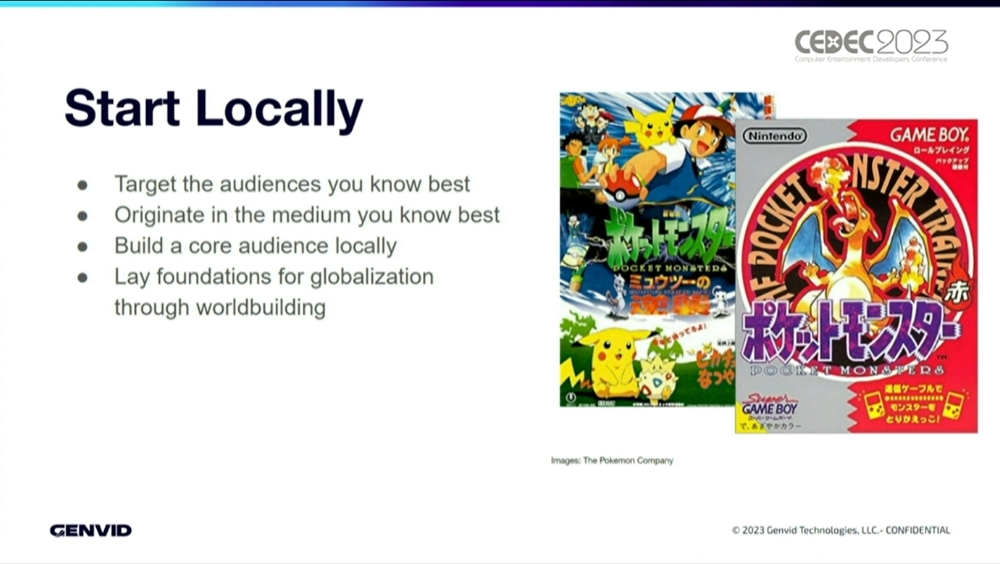Click 'Originate in the medium you know best'

click(307, 215)
